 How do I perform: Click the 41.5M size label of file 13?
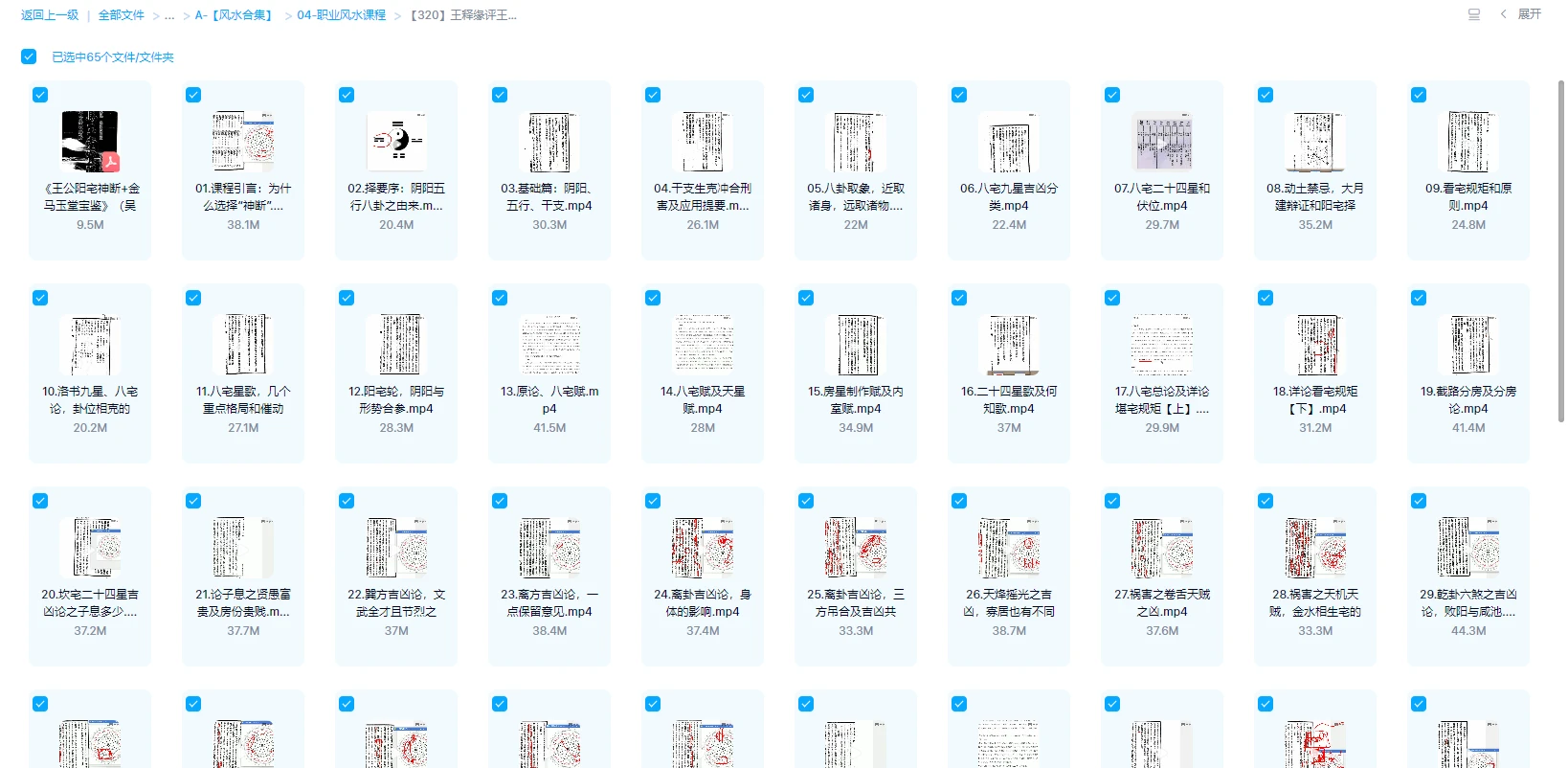coord(549,428)
